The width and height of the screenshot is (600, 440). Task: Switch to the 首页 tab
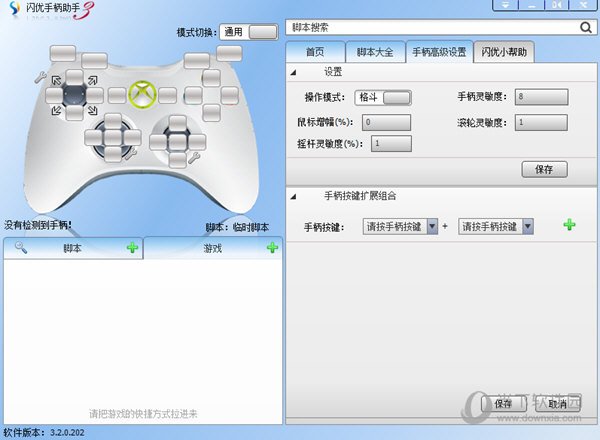pos(315,52)
